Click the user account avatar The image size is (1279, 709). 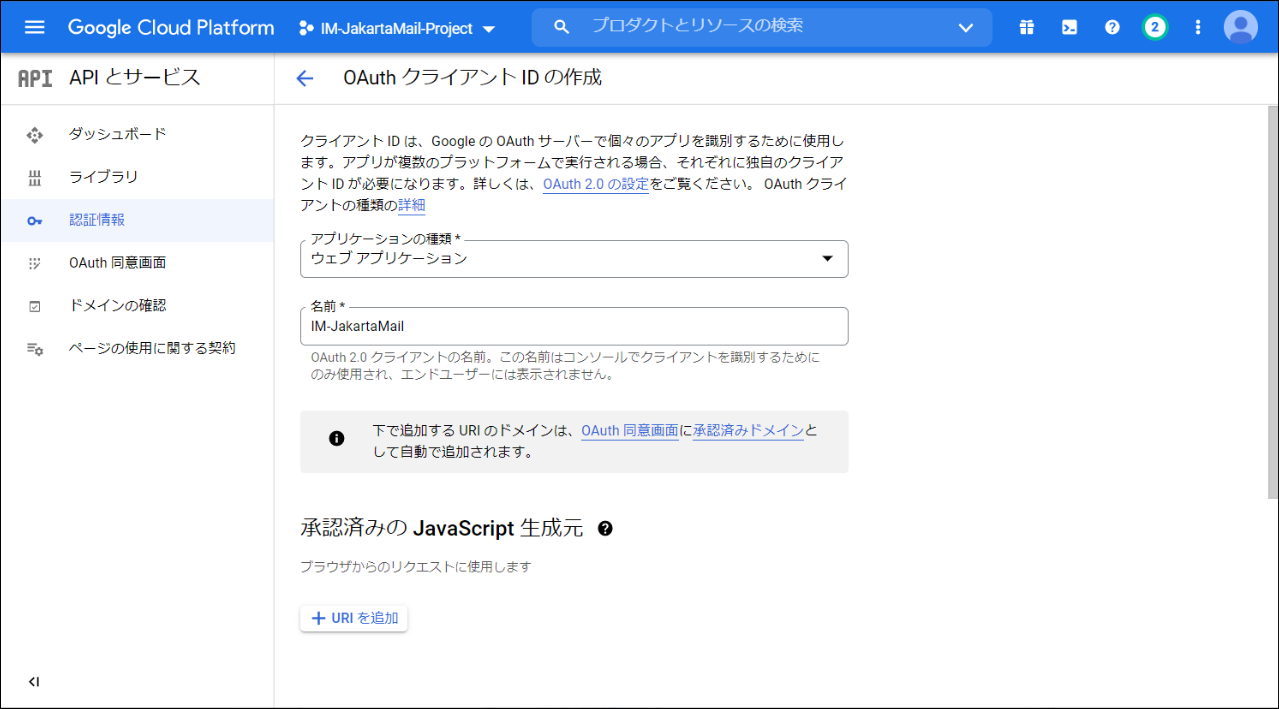(1240, 27)
